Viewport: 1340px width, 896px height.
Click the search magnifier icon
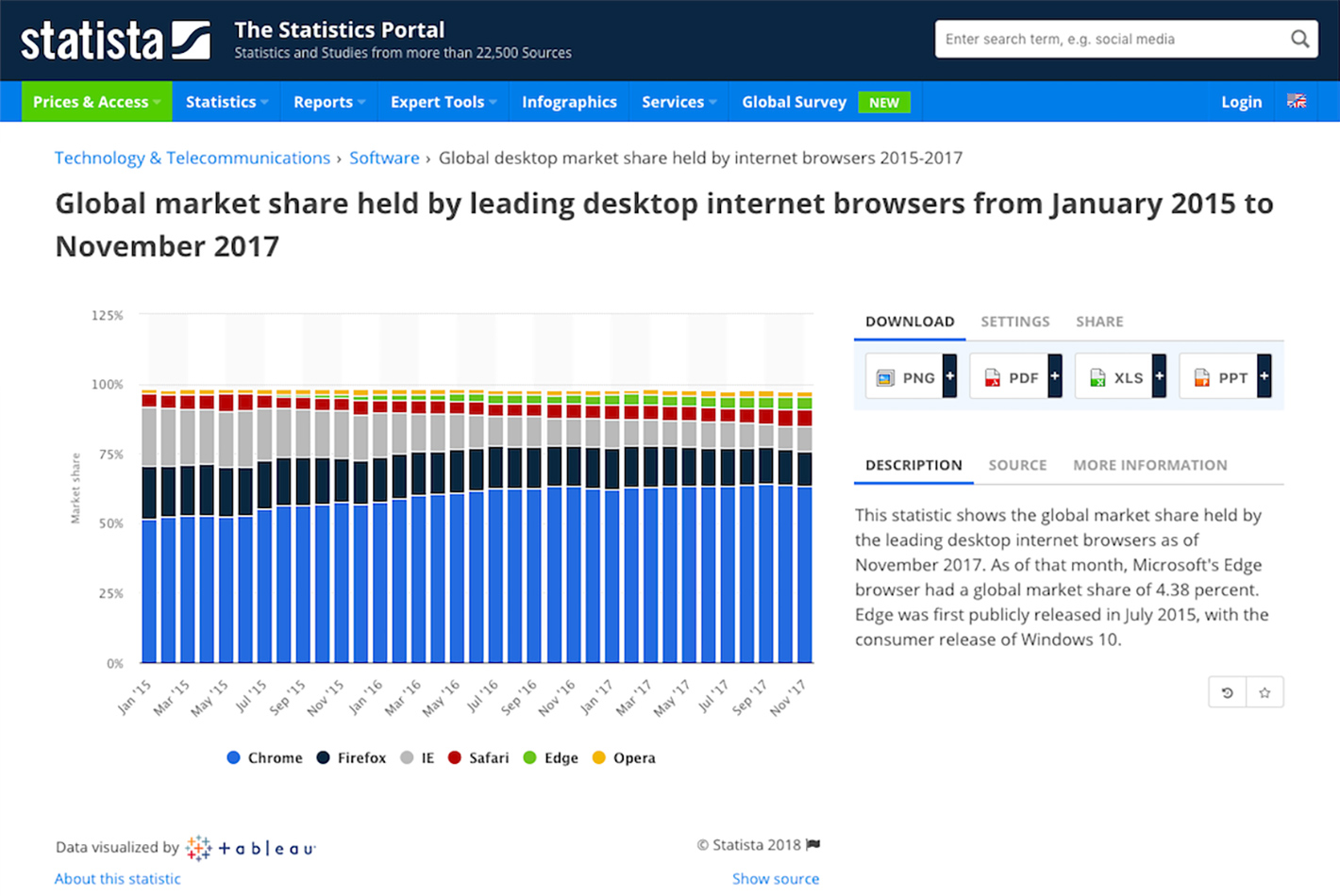tap(1299, 40)
